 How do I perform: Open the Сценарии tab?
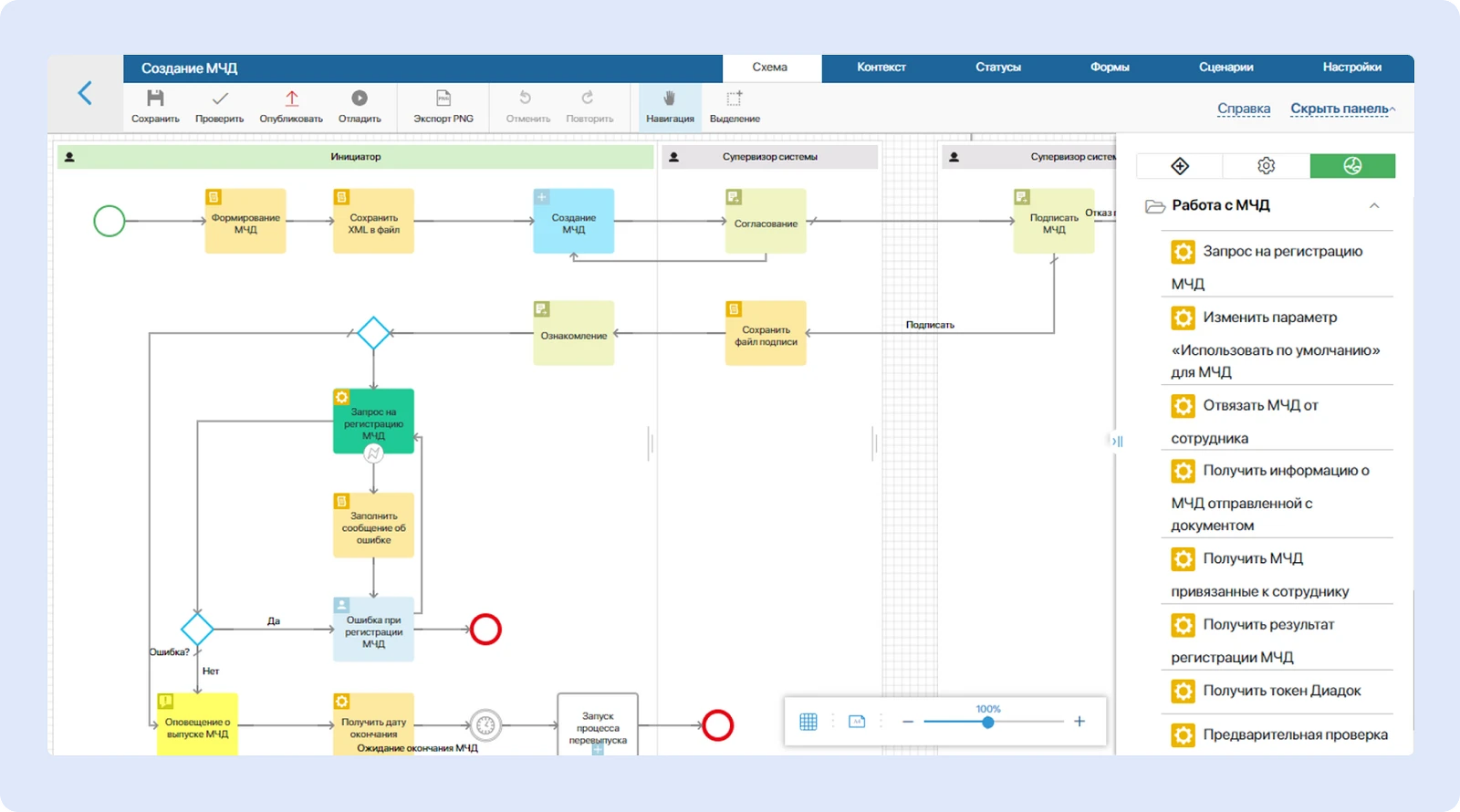[x=1225, y=68]
